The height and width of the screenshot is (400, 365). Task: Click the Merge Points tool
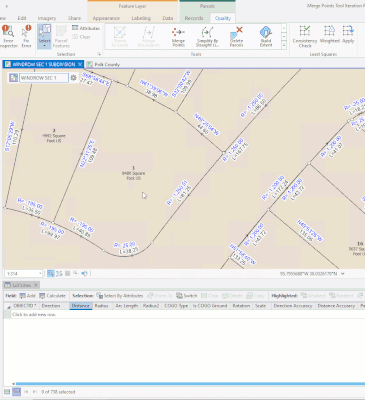tap(178, 37)
